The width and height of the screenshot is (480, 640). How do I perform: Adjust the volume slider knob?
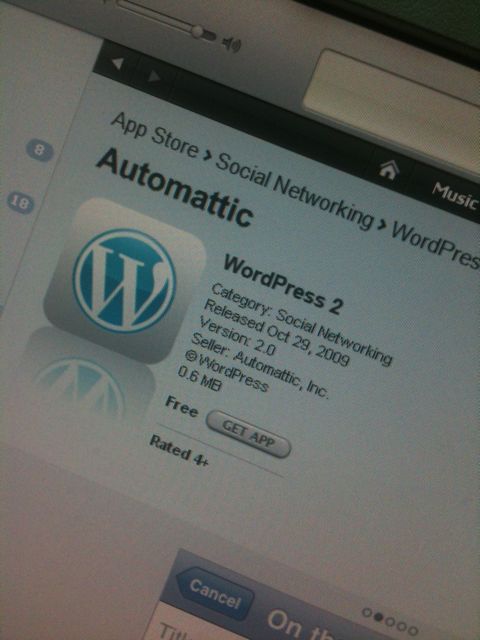(199, 31)
